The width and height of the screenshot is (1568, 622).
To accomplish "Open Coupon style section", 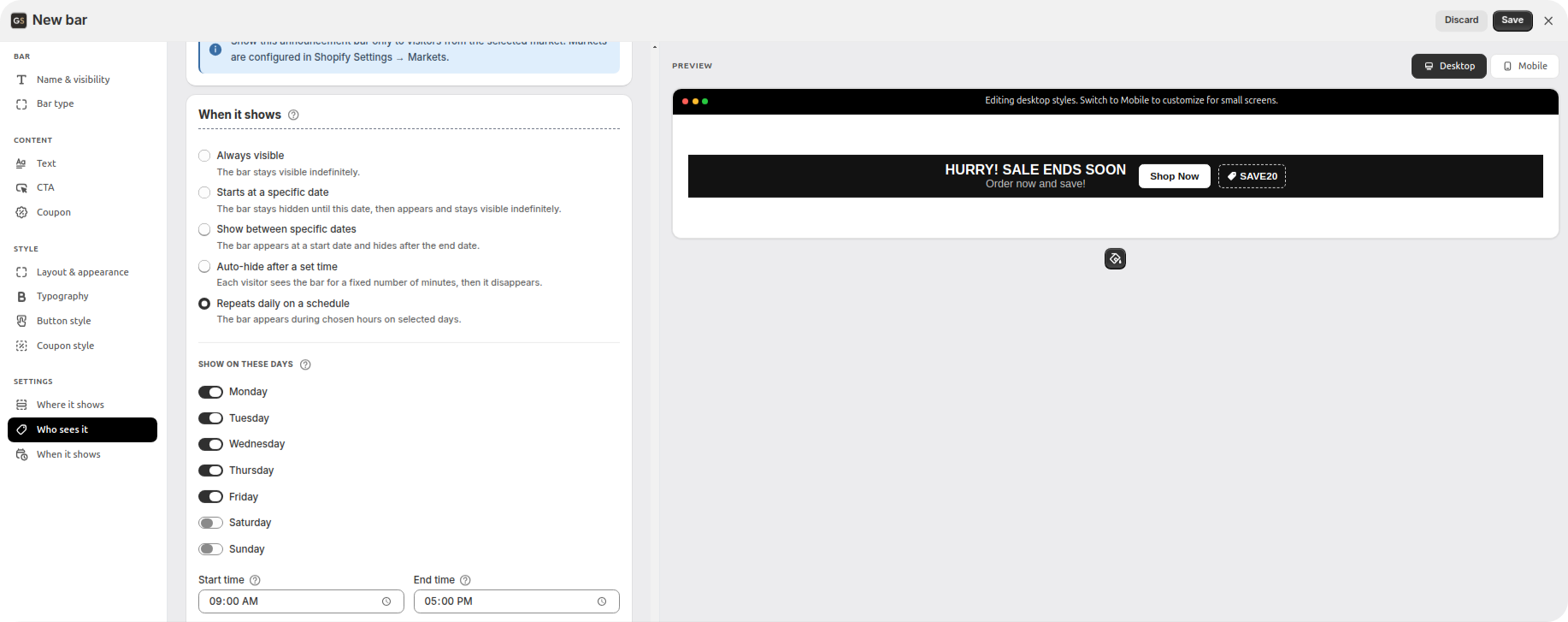I will coord(82,346).
